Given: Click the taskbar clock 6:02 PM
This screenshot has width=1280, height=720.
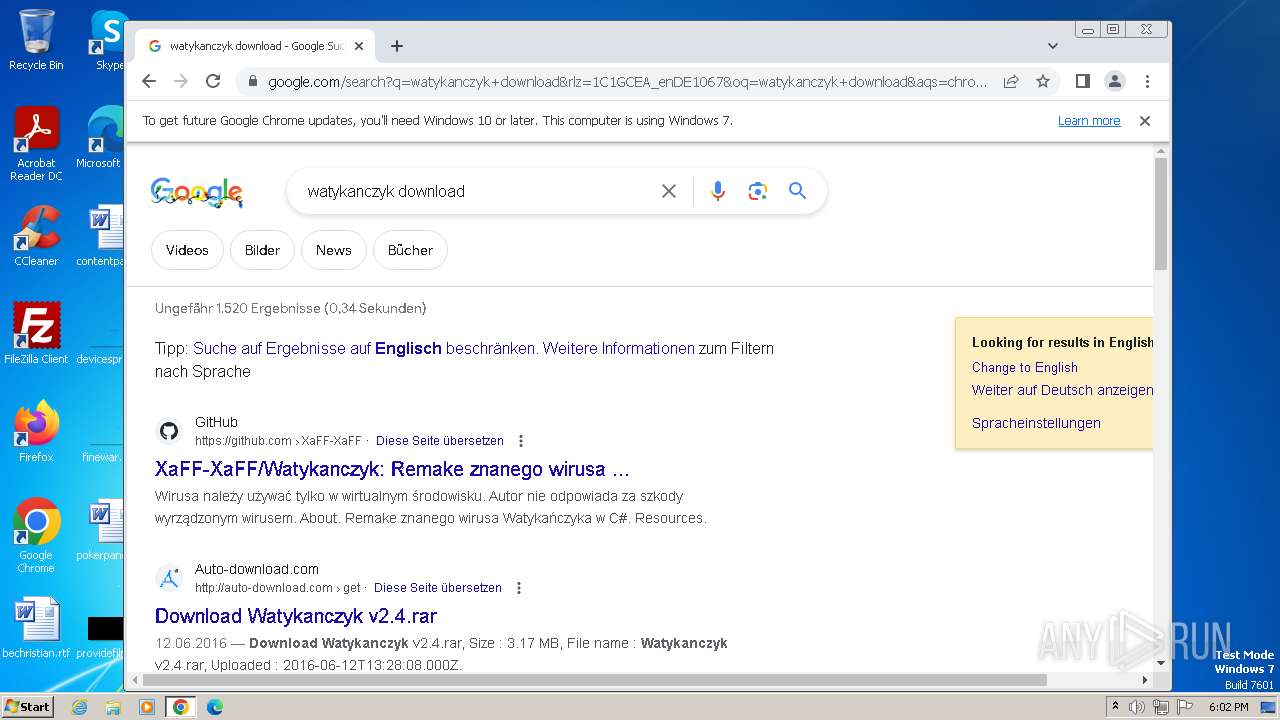Looking at the screenshot, I should coord(1228,707).
